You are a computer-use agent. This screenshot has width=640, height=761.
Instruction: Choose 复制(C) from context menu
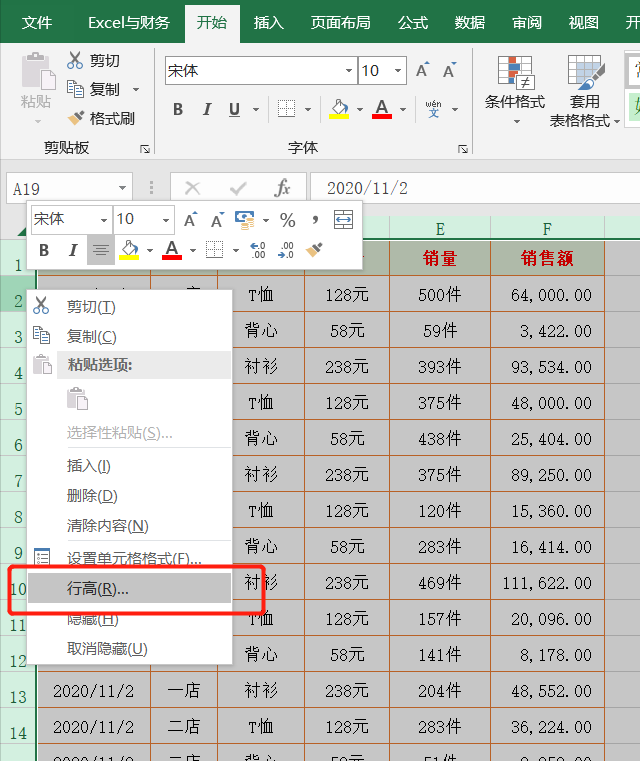coord(130,336)
